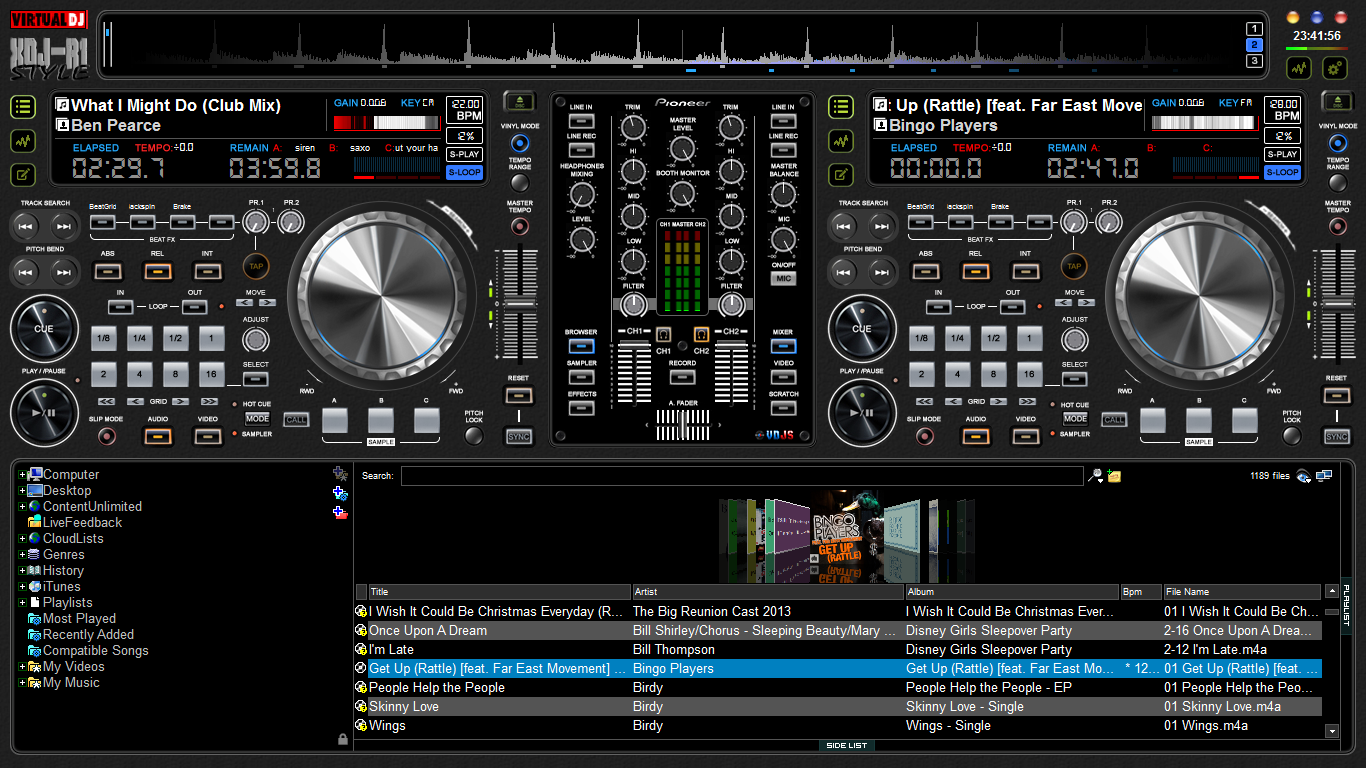Toggle right deck vinyl mode

1337,143
